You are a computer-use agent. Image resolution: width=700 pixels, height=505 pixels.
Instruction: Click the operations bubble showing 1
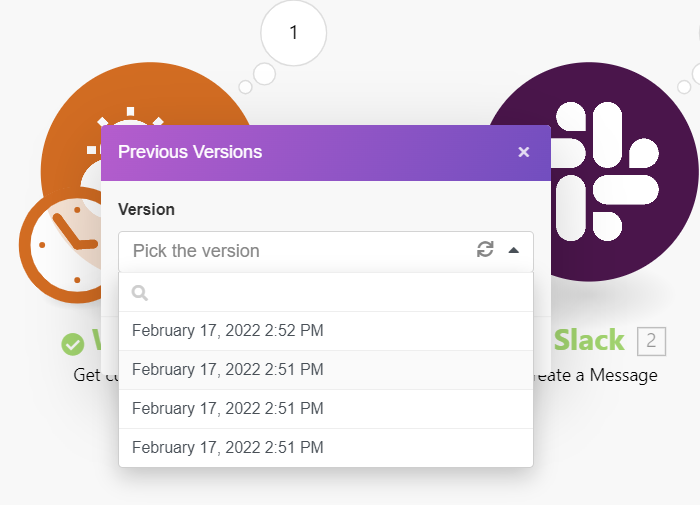[293, 33]
